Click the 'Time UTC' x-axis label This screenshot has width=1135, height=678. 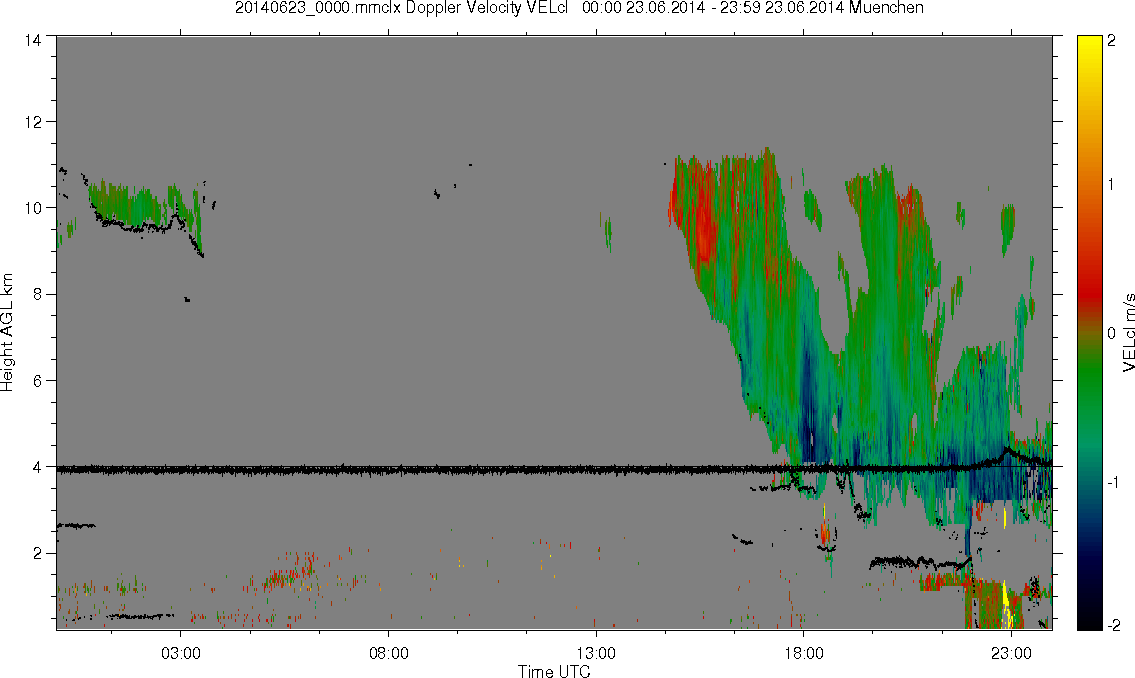tap(554, 671)
